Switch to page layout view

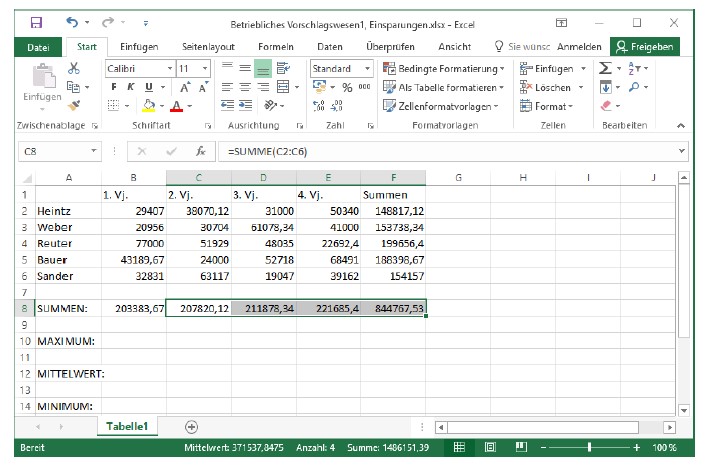[x=490, y=447]
